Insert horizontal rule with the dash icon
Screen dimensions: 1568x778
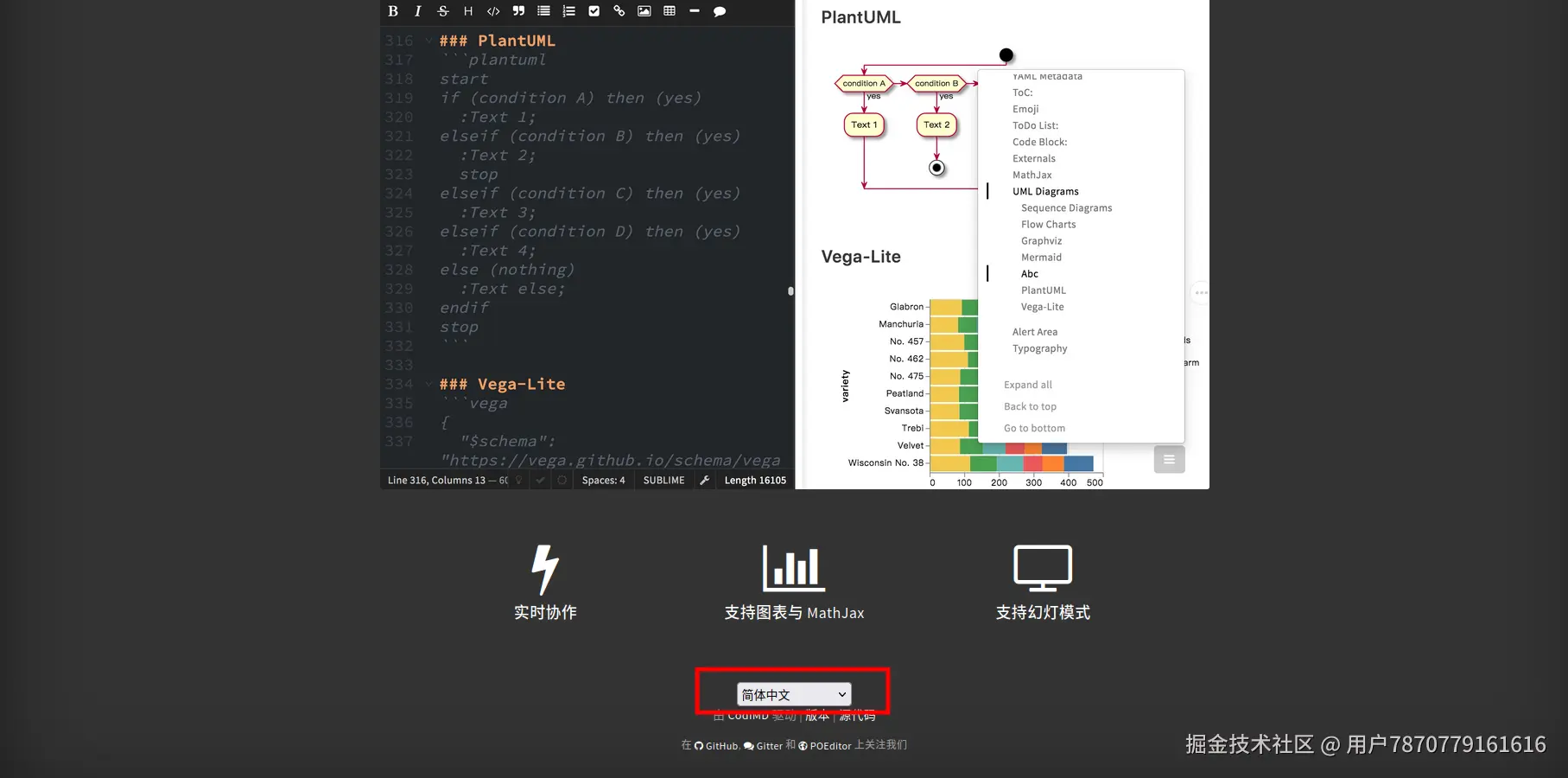coord(695,11)
